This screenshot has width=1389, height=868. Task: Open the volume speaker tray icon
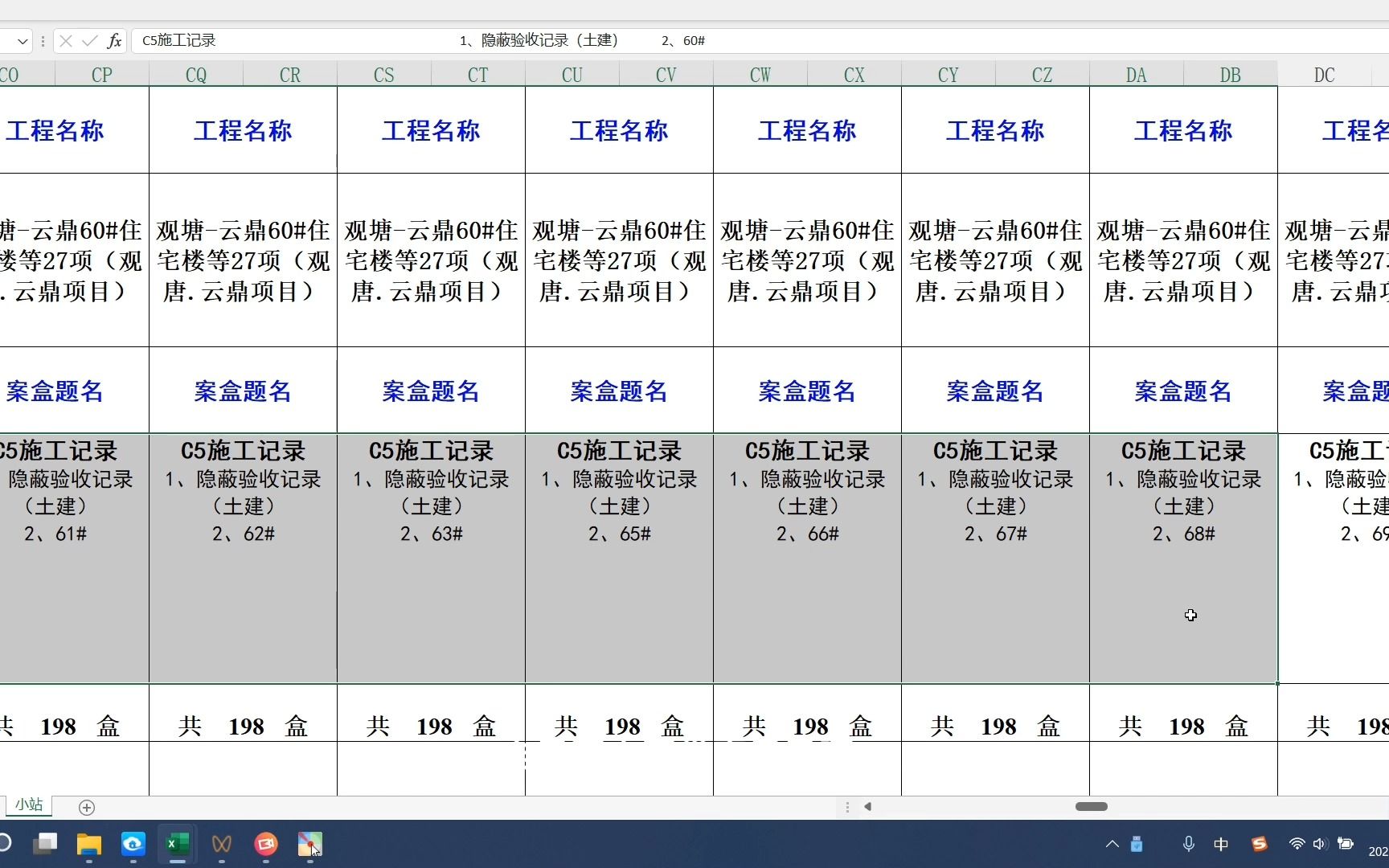[1319, 844]
